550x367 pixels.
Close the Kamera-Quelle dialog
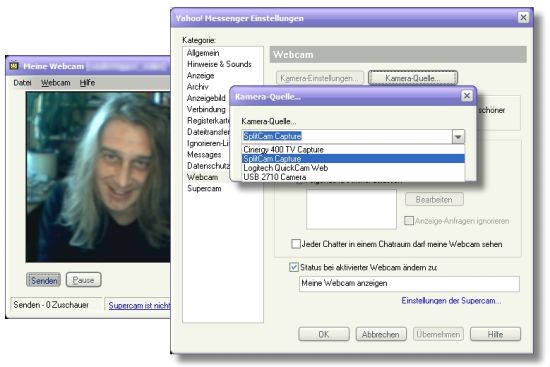pos(467,96)
